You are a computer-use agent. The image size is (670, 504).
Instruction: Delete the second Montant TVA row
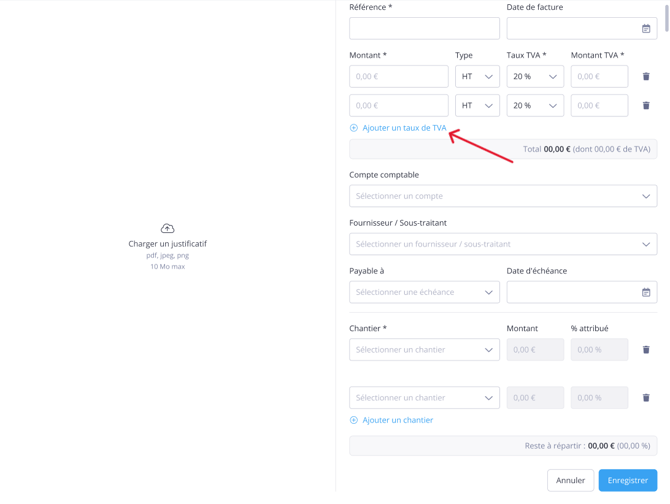(646, 106)
